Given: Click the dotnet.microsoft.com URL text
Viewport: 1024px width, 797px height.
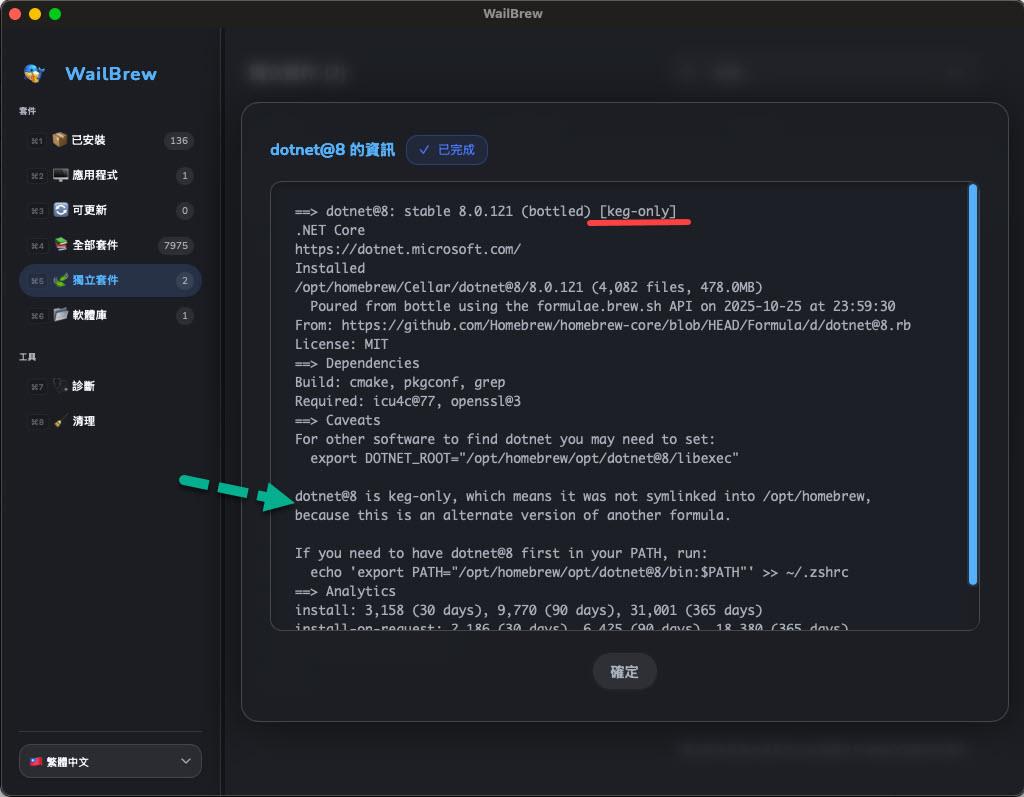Looking at the screenshot, I should click(407, 249).
